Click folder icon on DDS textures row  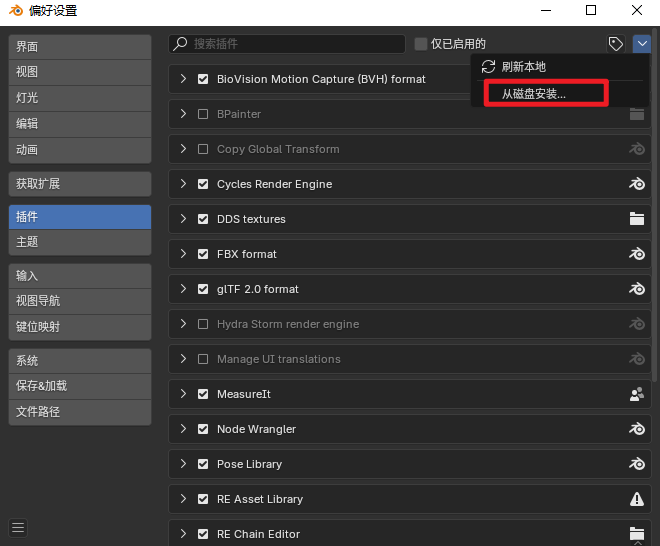click(637, 219)
